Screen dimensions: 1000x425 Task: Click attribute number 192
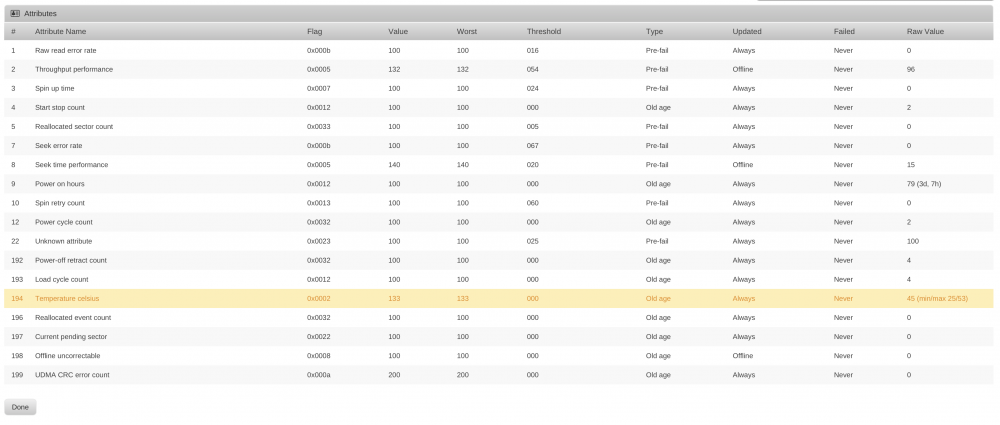click(x=17, y=261)
